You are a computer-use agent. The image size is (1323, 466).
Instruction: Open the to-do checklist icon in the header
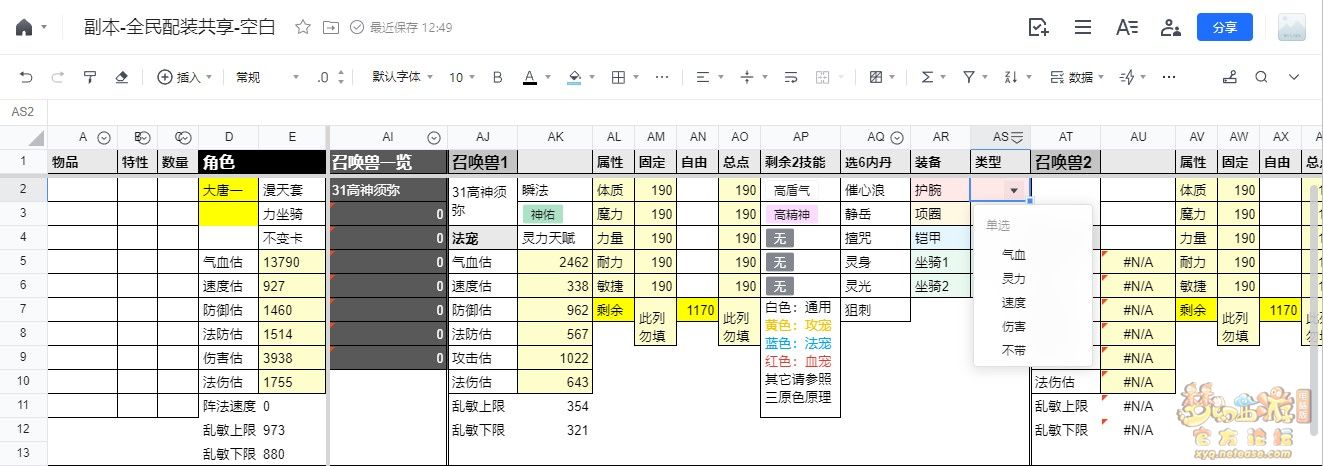[x=1038, y=27]
